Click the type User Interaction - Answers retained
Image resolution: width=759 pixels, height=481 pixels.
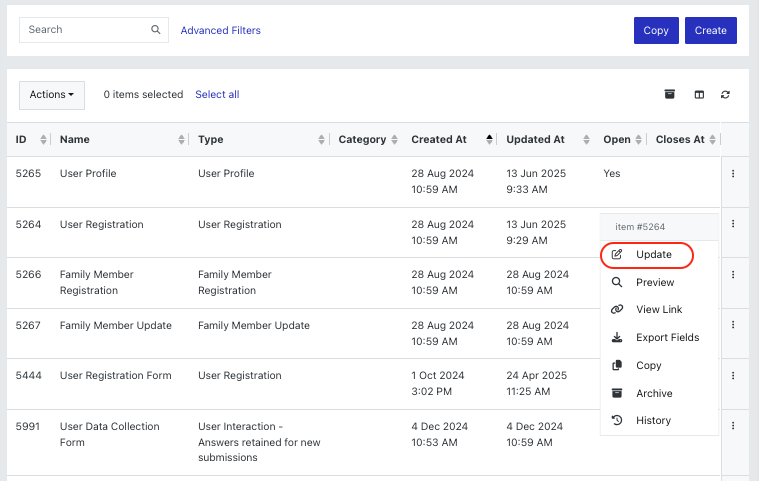point(259,442)
